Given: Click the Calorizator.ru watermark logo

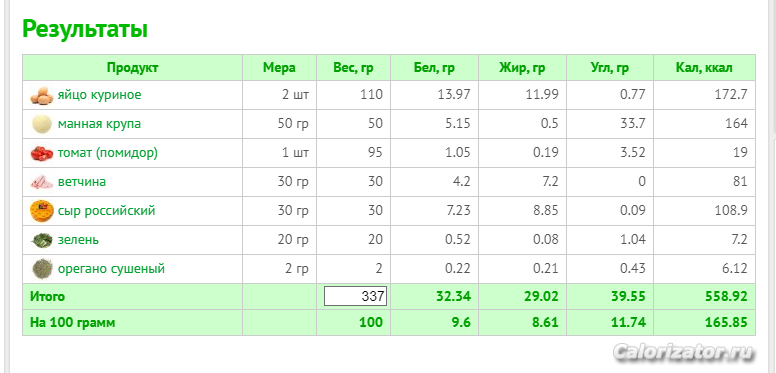Looking at the screenshot, I should 684,353.
